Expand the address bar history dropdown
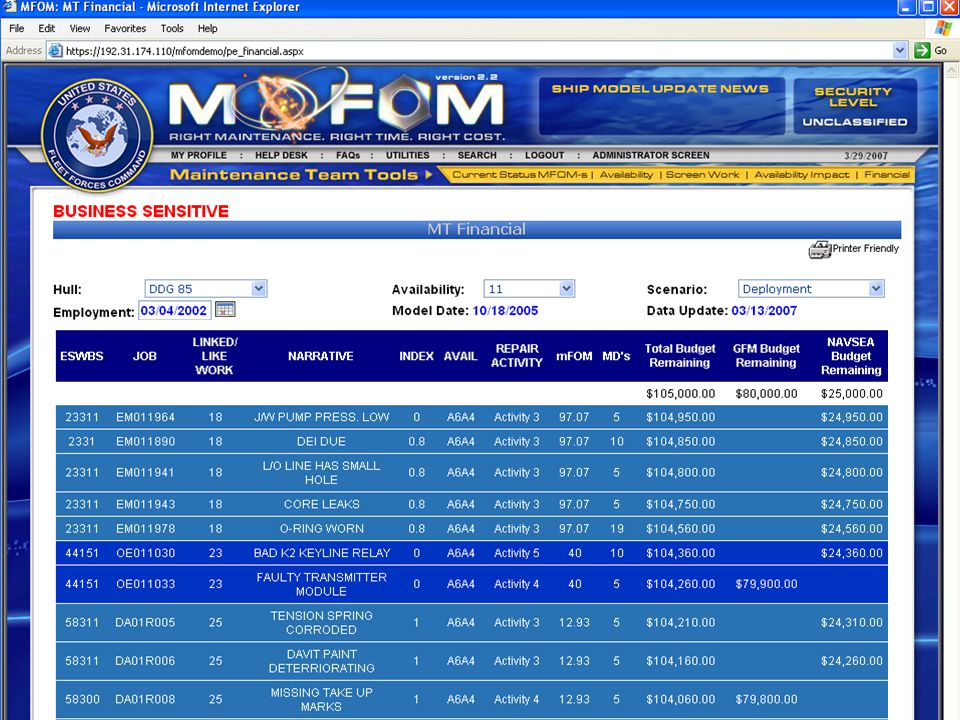 click(x=899, y=51)
